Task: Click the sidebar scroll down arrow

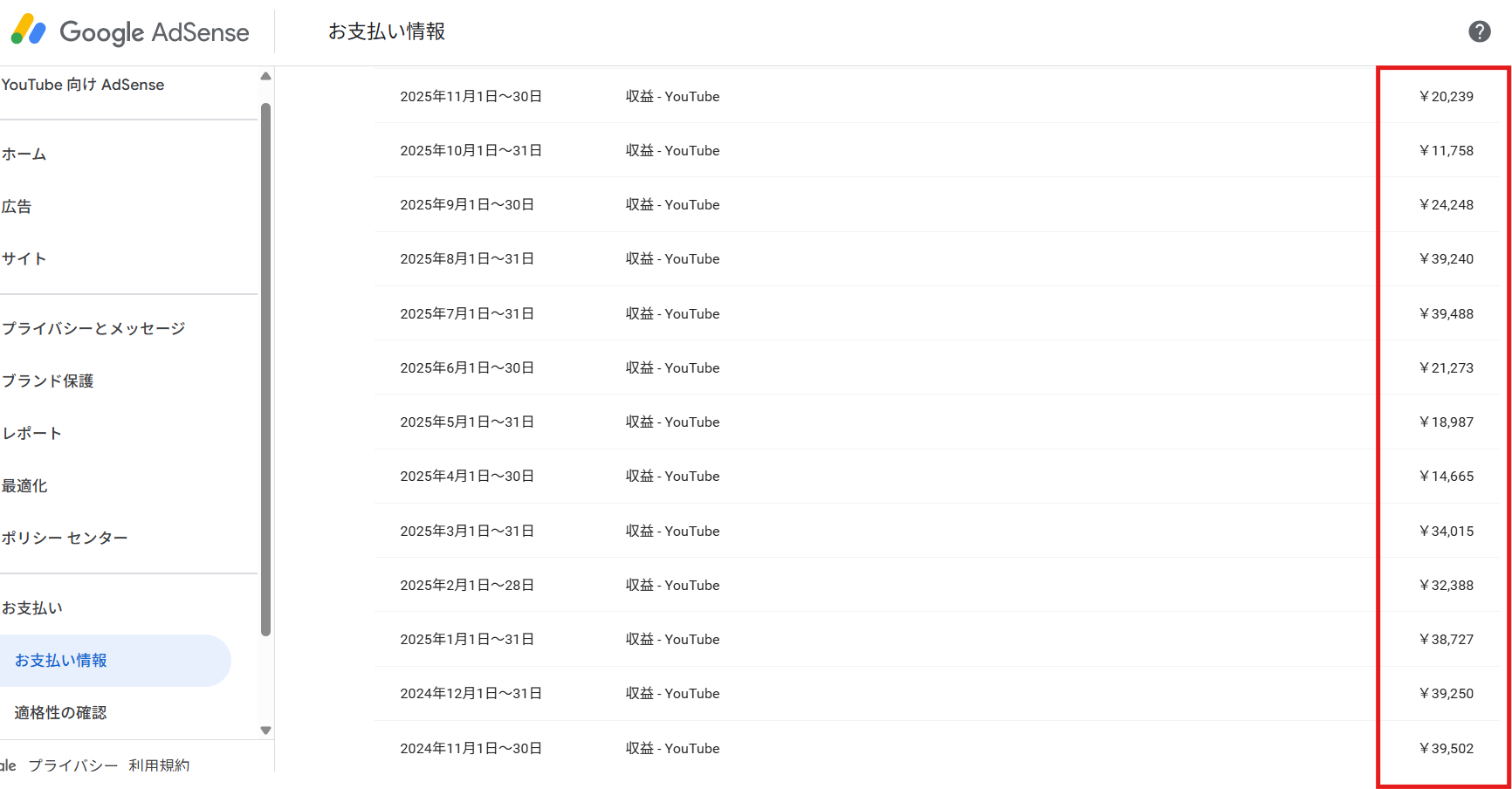Action: pyautogui.click(x=265, y=731)
